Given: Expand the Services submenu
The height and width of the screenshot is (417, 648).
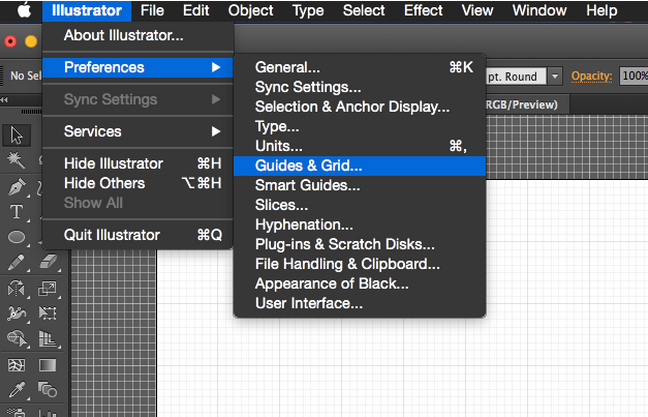Looking at the screenshot, I should click(138, 131).
